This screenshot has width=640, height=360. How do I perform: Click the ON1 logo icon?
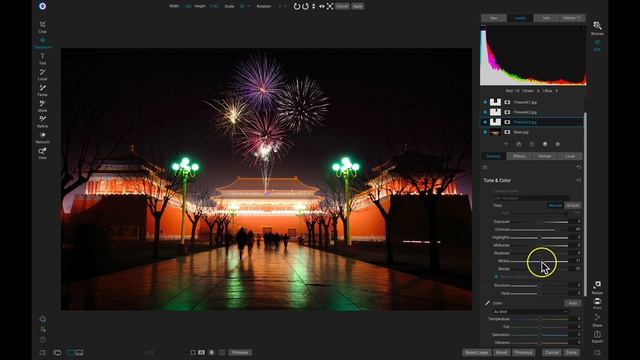point(42,6)
